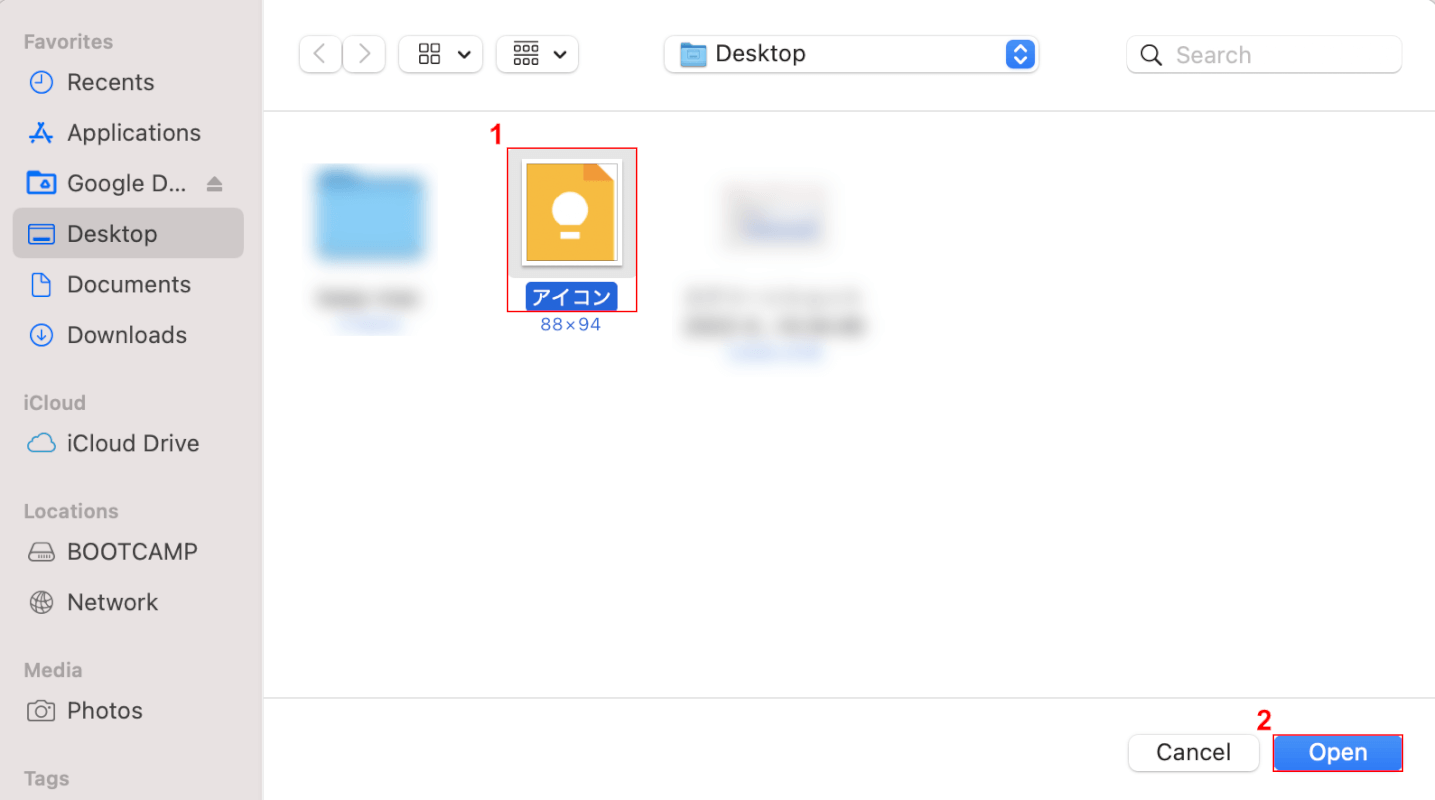Open Network in the sidebar
The height and width of the screenshot is (800, 1435).
128,602
